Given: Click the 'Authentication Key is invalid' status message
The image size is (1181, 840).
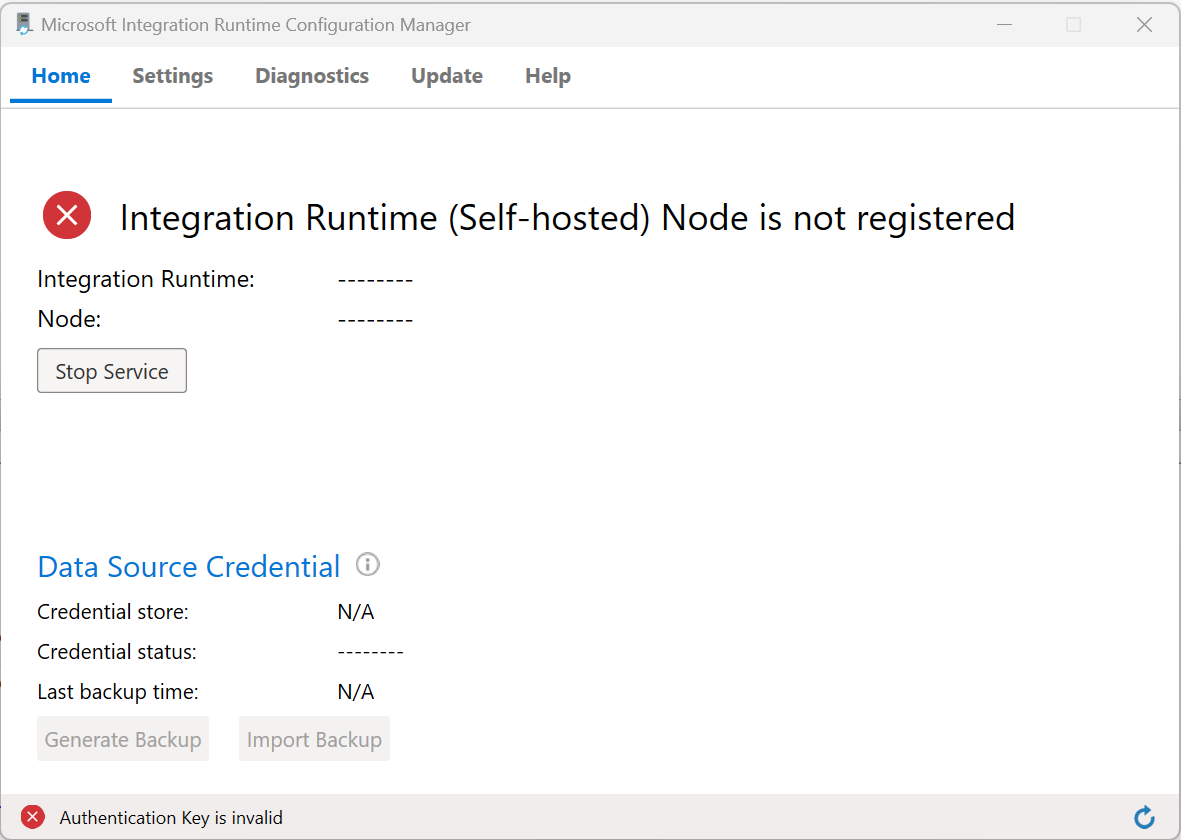Looking at the screenshot, I should coord(171,818).
